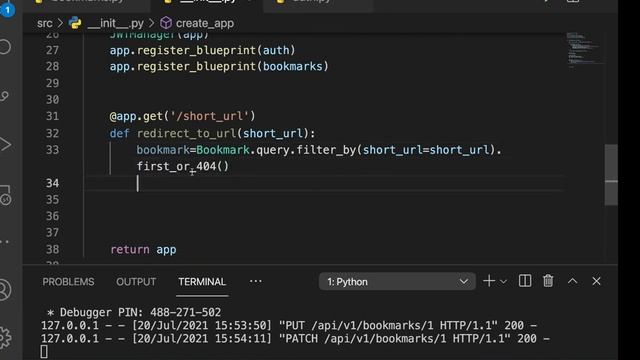Screen dimensions: 640x360
Task: Kill terminal with trash icon
Action: tap(548, 281)
